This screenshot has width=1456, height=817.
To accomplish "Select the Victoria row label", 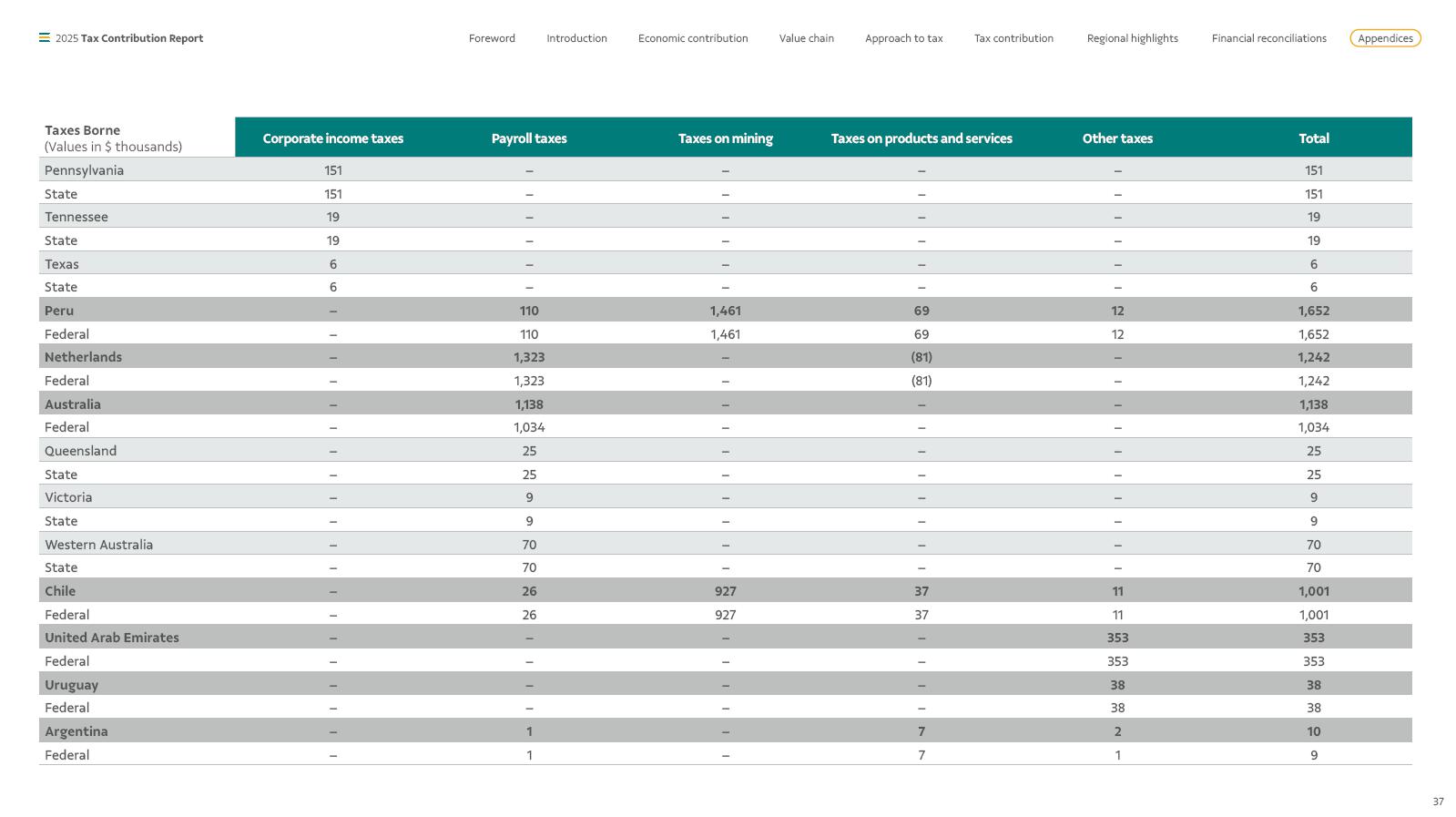I will (x=68, y=497).
